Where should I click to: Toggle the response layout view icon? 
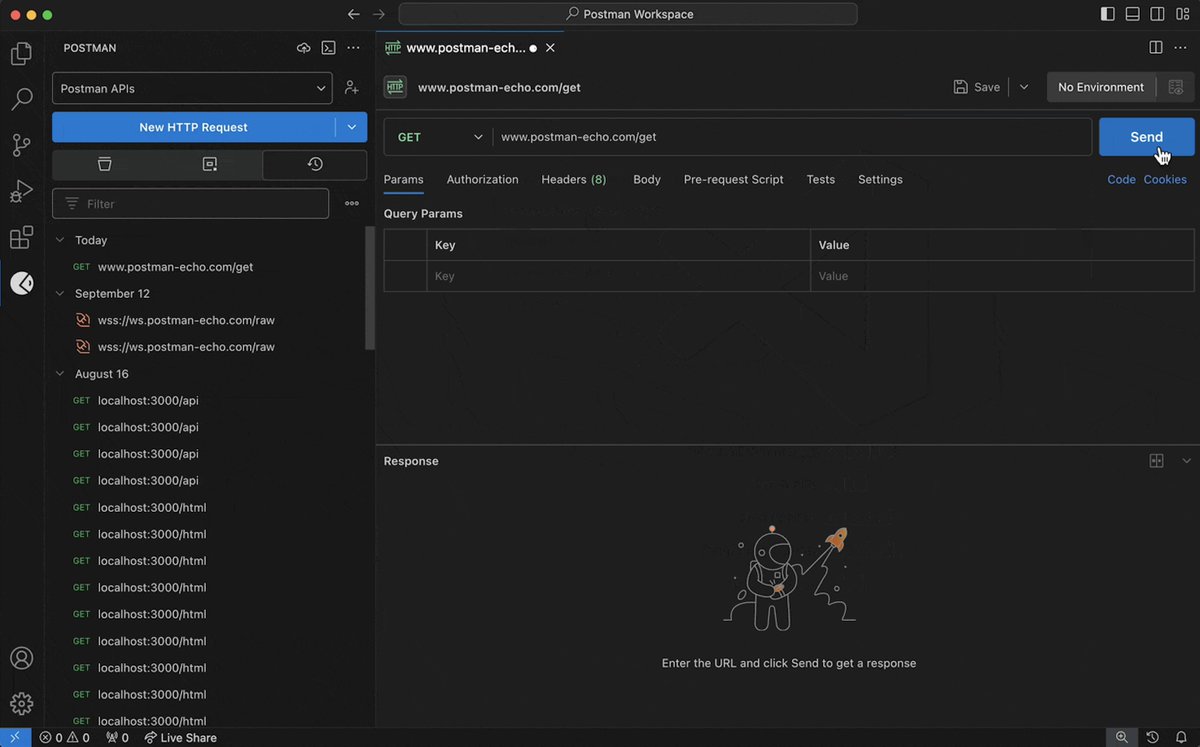pyautogui.click(x=1156, y=460)
